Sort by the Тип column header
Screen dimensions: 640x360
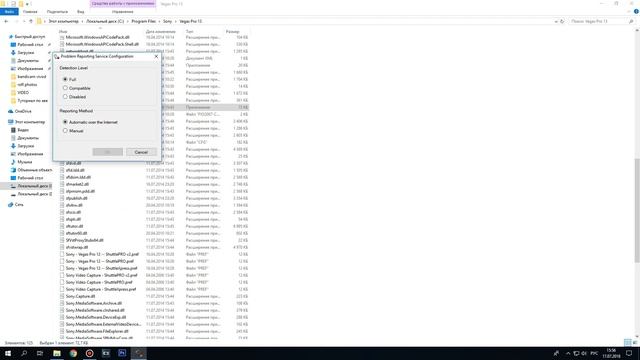coord(189,31)
